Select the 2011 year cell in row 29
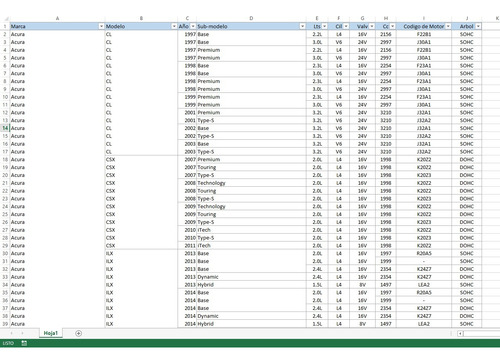The image size is (500, 364). coord(187,246)
